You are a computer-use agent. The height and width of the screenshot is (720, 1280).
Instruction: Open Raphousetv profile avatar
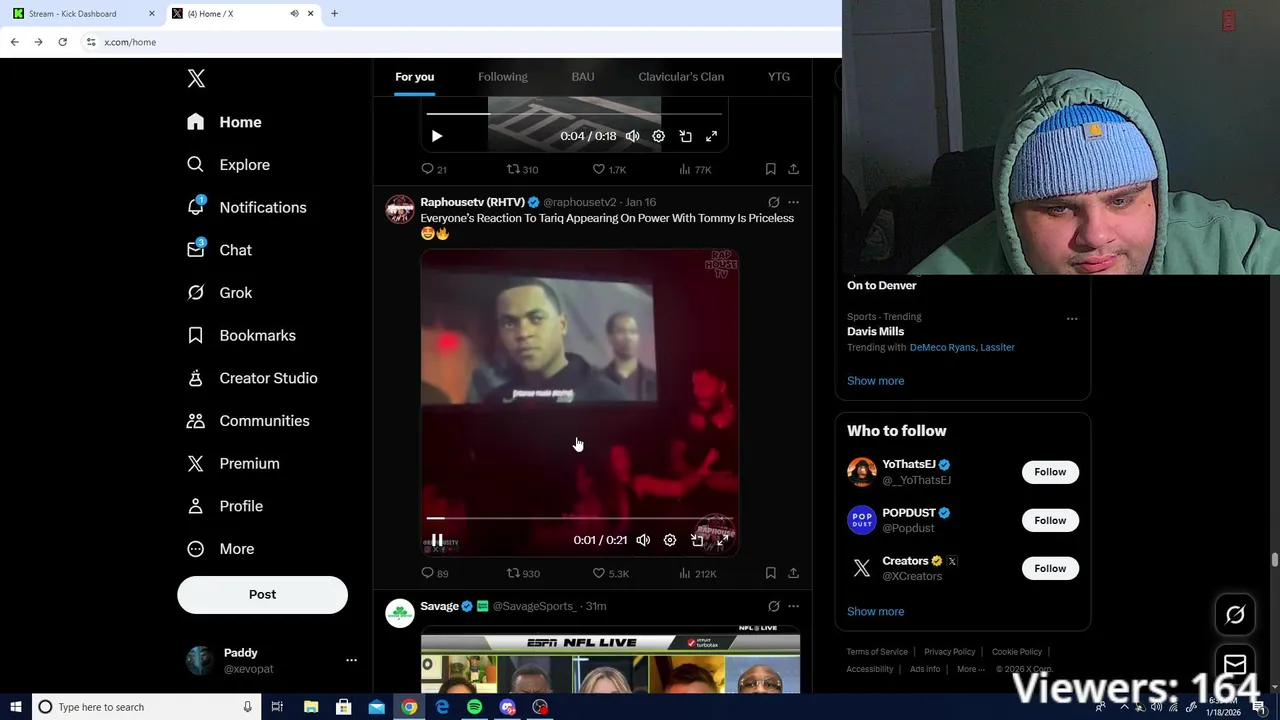400,209
